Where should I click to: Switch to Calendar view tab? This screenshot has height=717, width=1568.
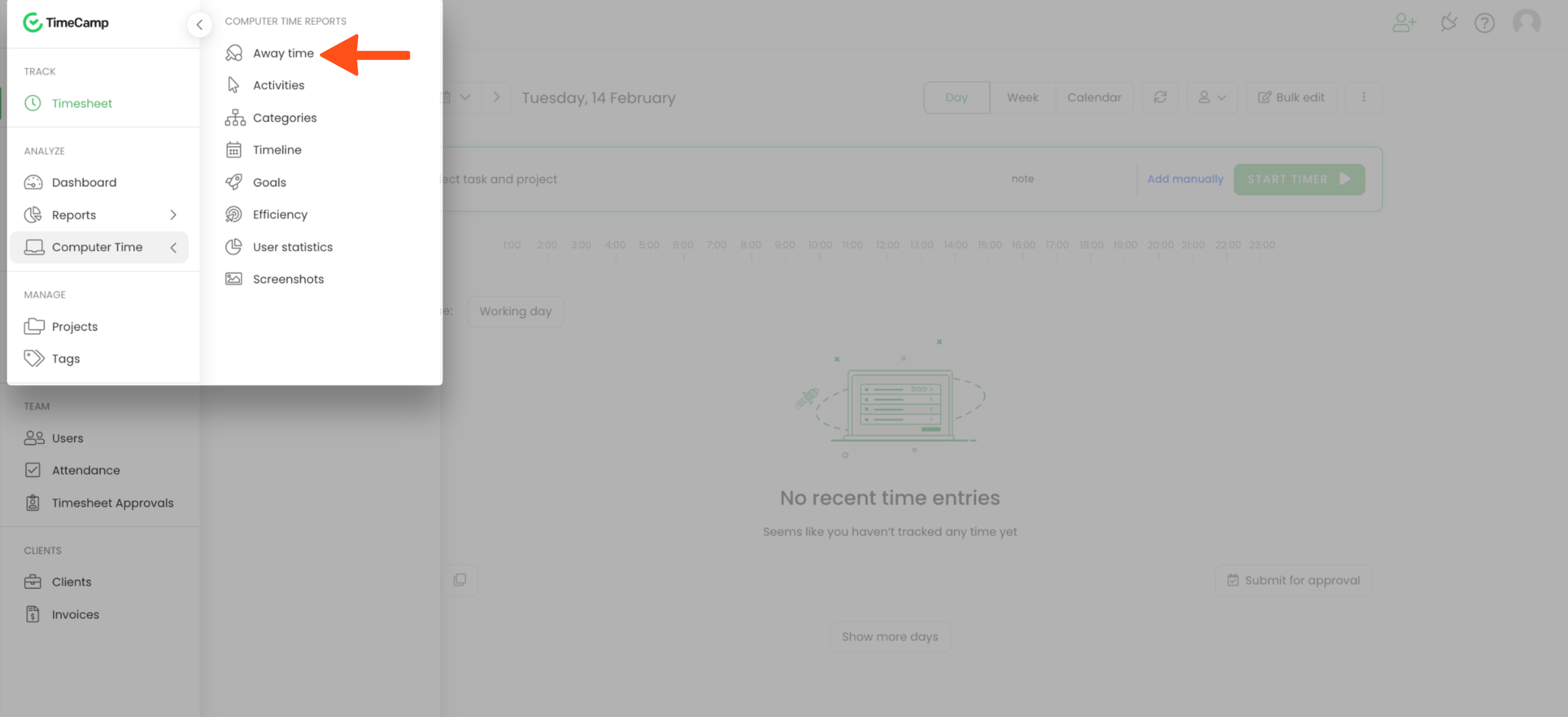1094,97
